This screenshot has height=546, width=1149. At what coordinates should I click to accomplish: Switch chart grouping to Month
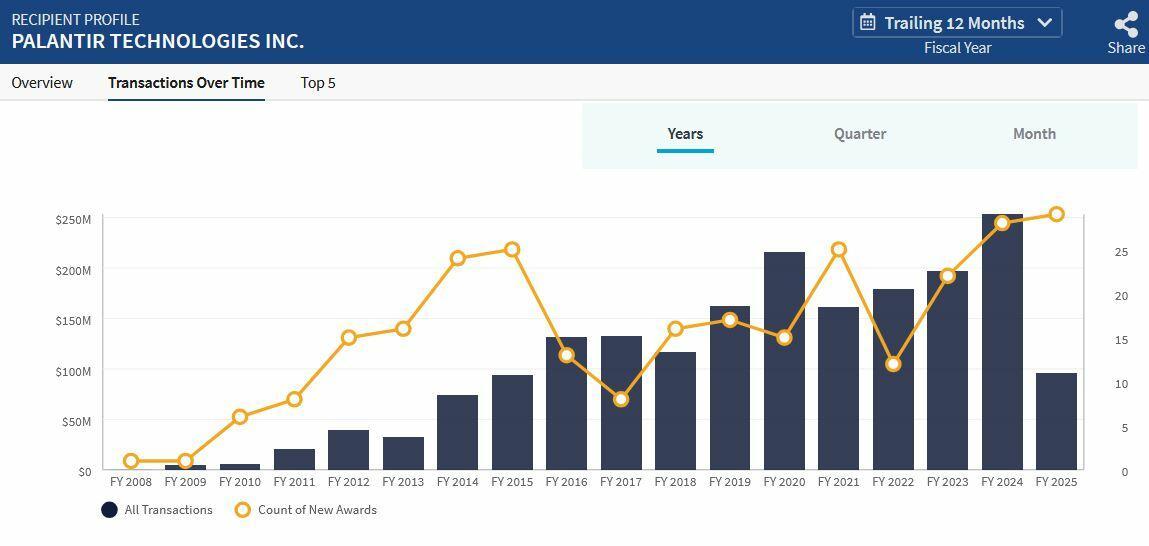click(x=1034, y=134)
